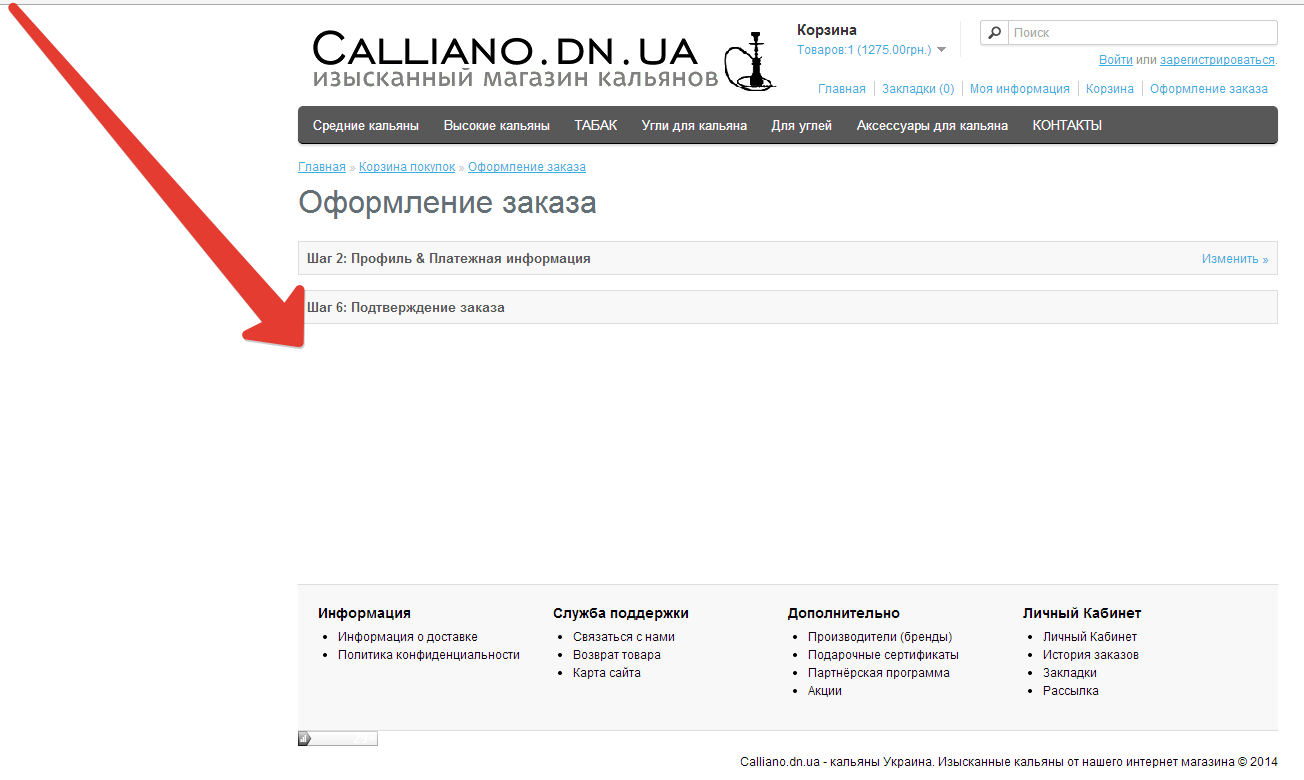Open "Моя информация" account link

tap(1020, 89)
